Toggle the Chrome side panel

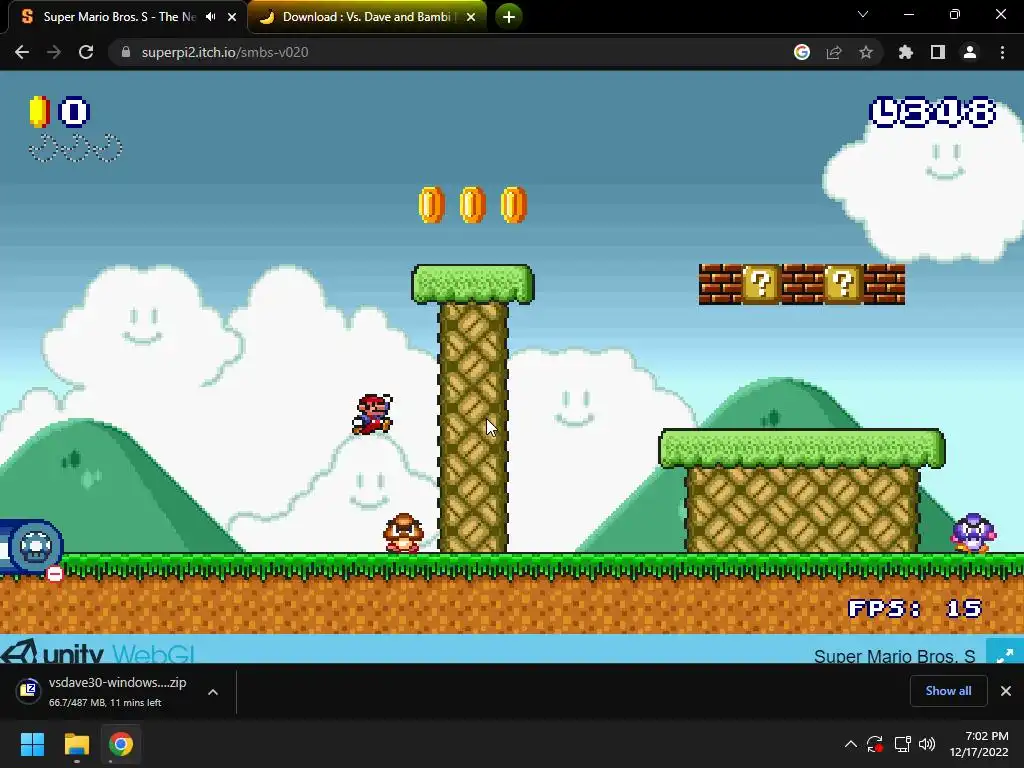coord(938,52)
